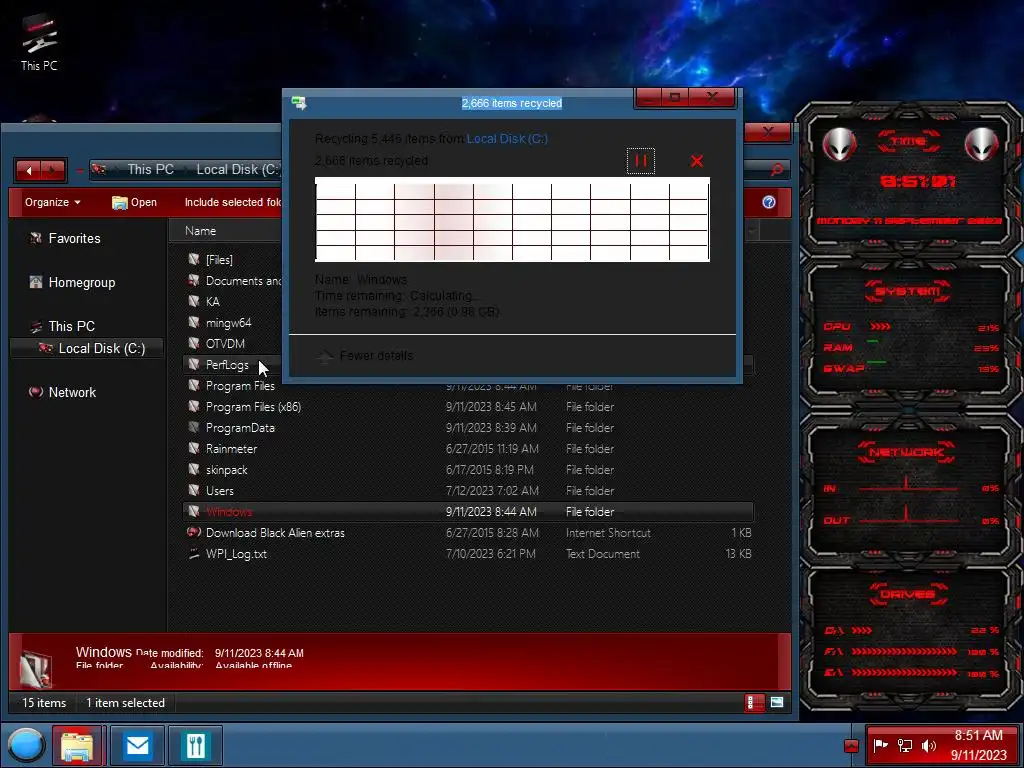
Task: Open Explorer help icon
Action: tap(769, 202)
